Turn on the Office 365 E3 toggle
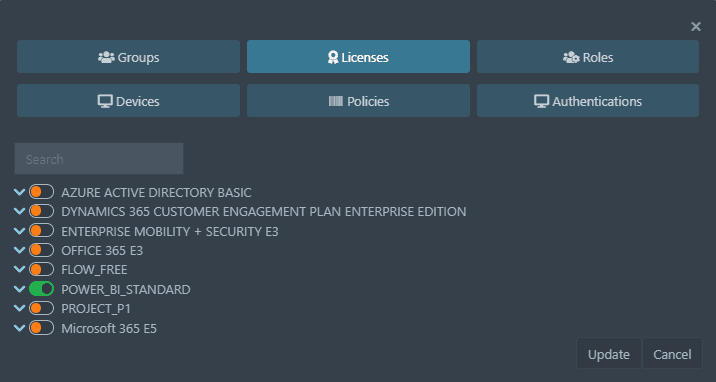 tap(42, 250)
